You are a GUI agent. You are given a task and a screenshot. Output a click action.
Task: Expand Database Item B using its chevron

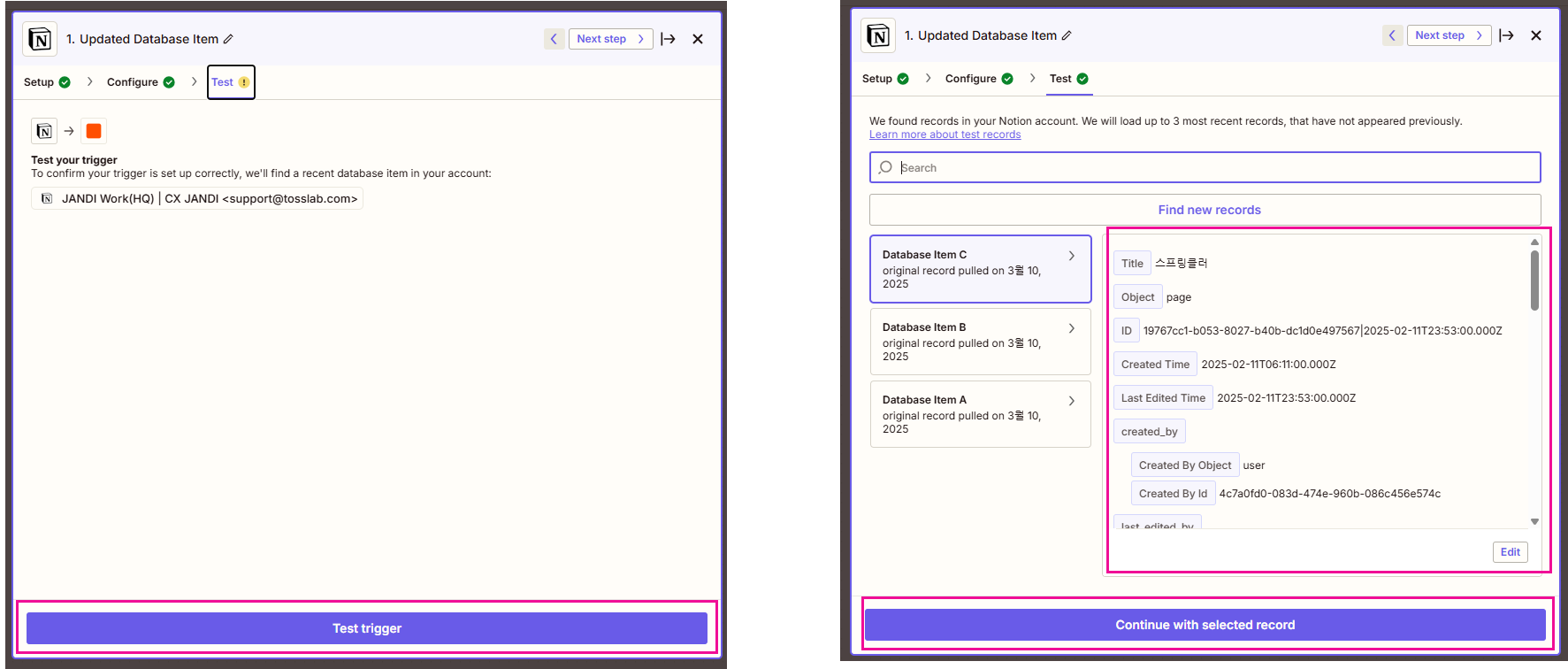pyautogui.click(x=1072, y=328)
